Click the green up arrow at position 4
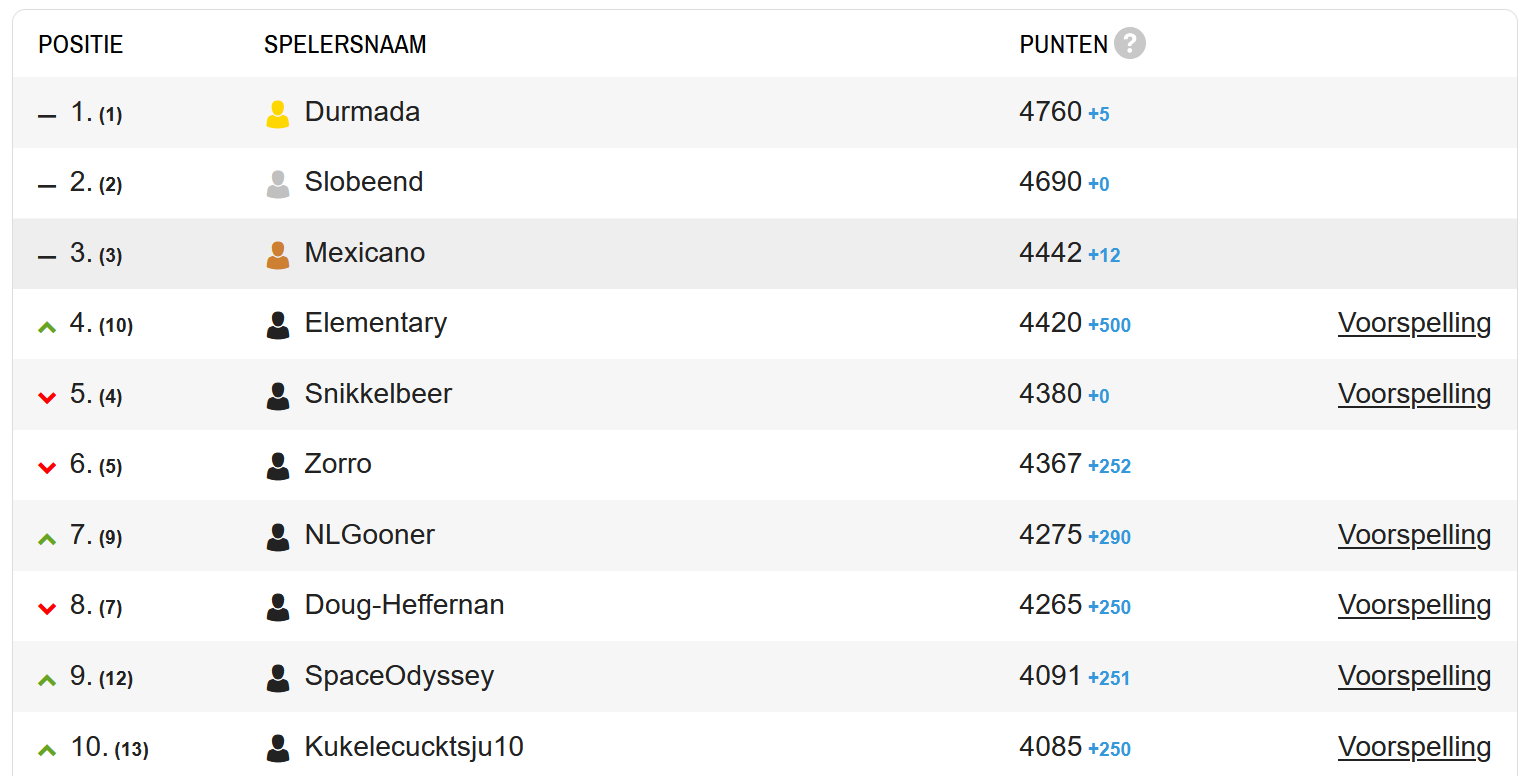The image size is (1531, 776). (47, 326)
